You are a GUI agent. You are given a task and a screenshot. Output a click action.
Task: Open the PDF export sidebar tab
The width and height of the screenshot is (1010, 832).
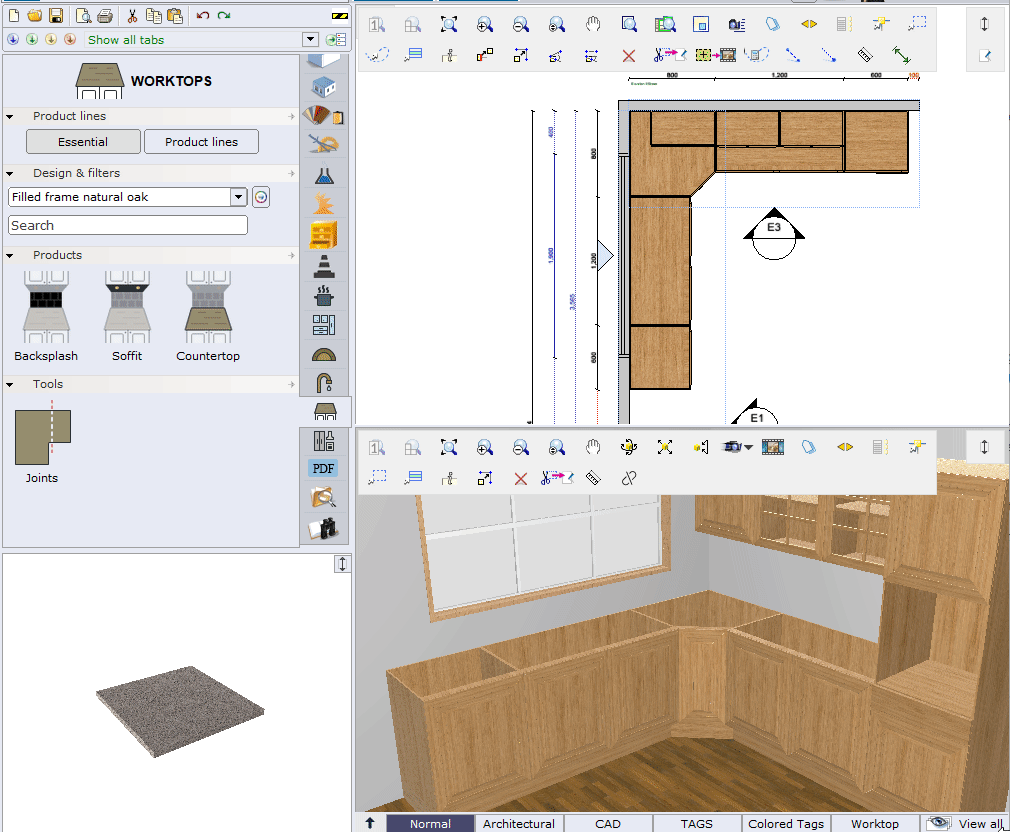coord(323,468)
